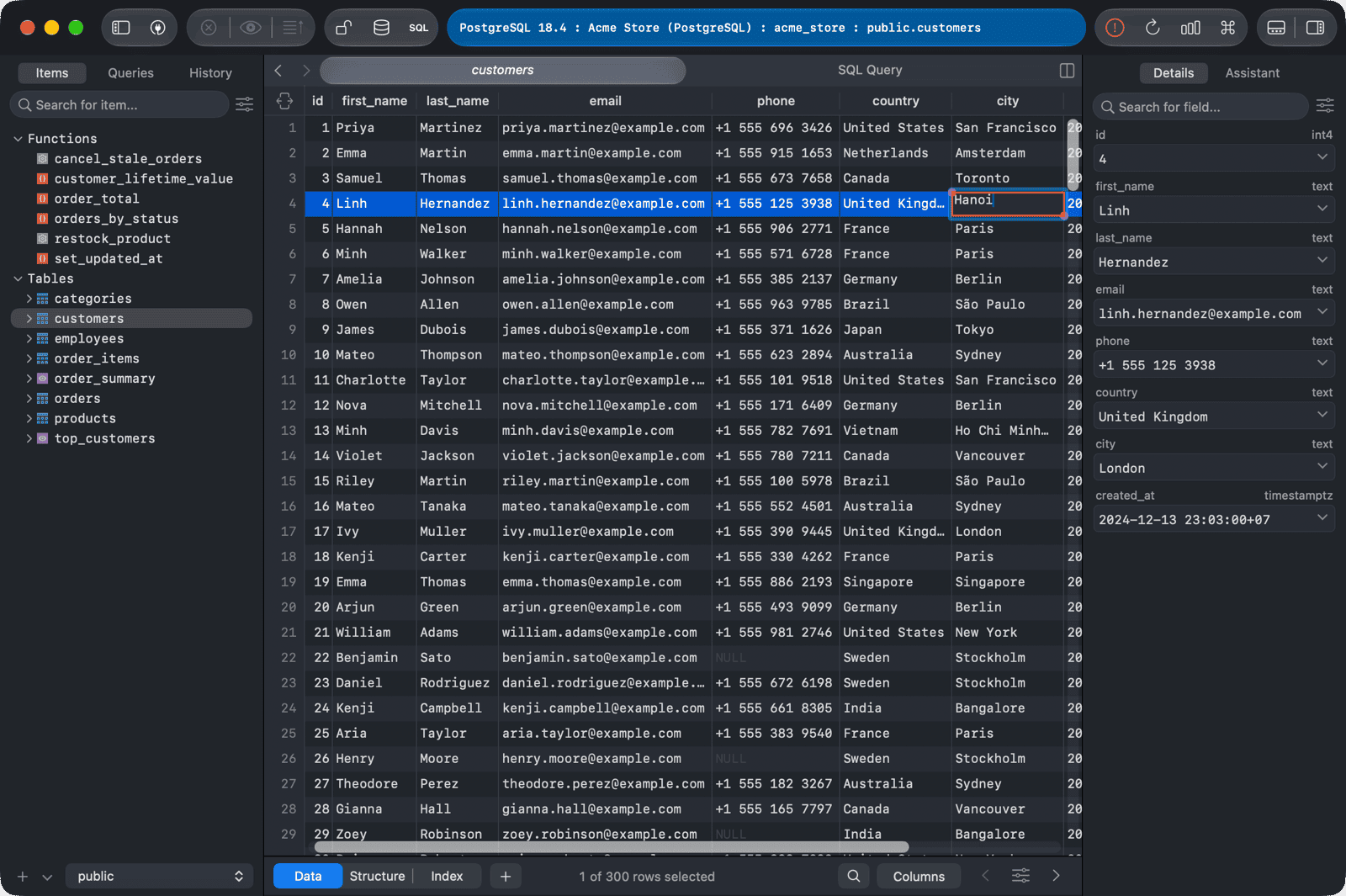
Task: Click the red warning alert icon
Action: pos(1115,28)
